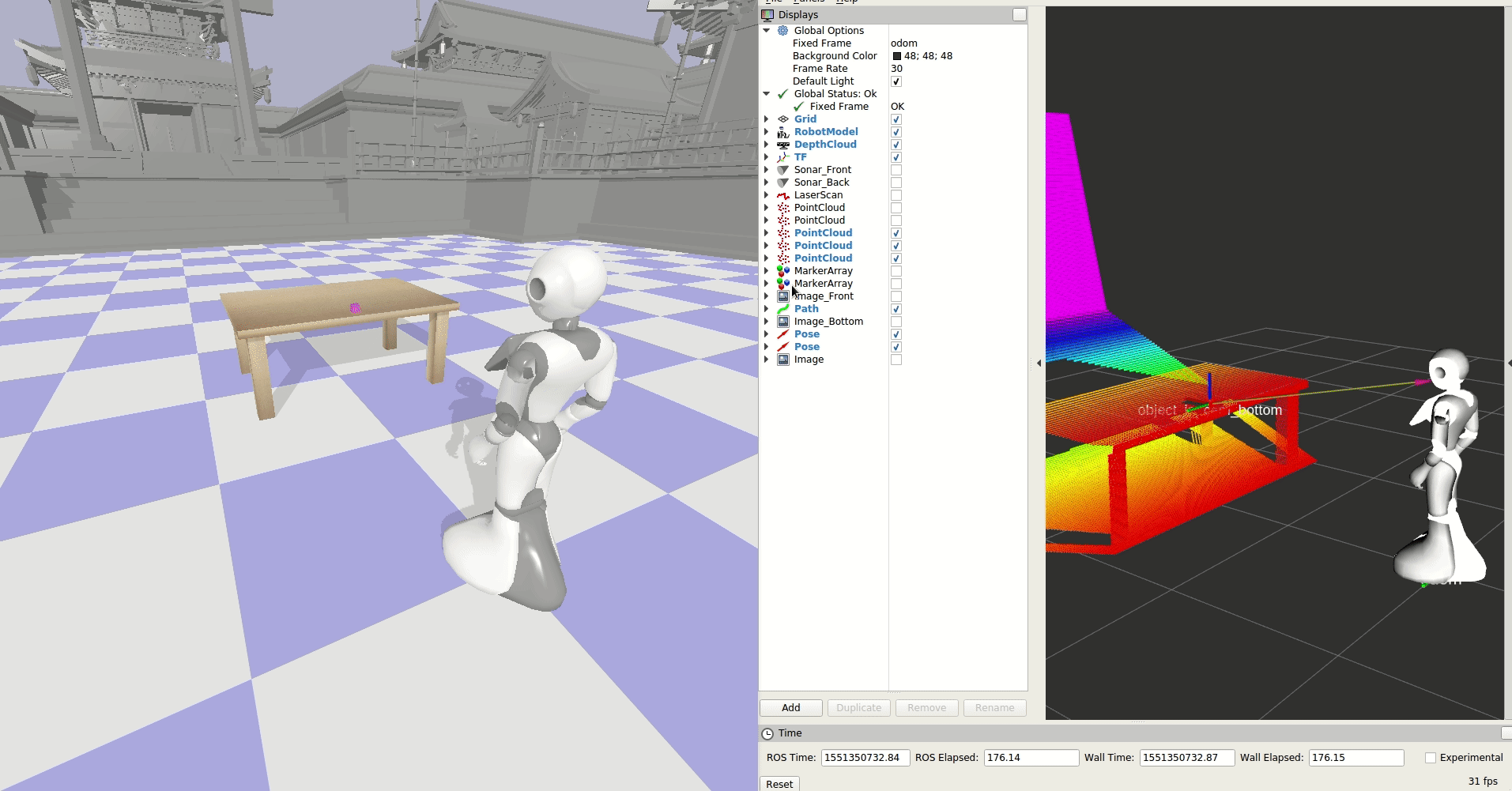
Task: Click the icon beside the Image display
Action: click(782, 359)
